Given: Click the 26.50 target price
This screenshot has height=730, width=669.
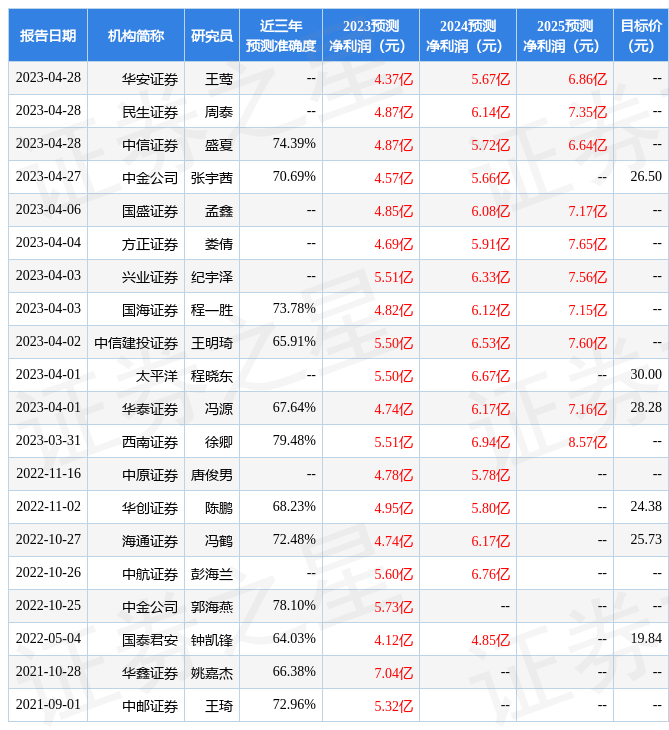Looking at the screenshot, I should point(646,176).
